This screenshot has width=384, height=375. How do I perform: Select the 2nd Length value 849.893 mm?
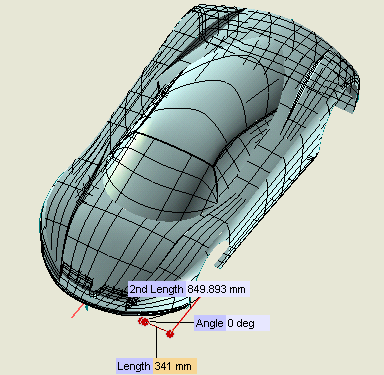(217, 289)
